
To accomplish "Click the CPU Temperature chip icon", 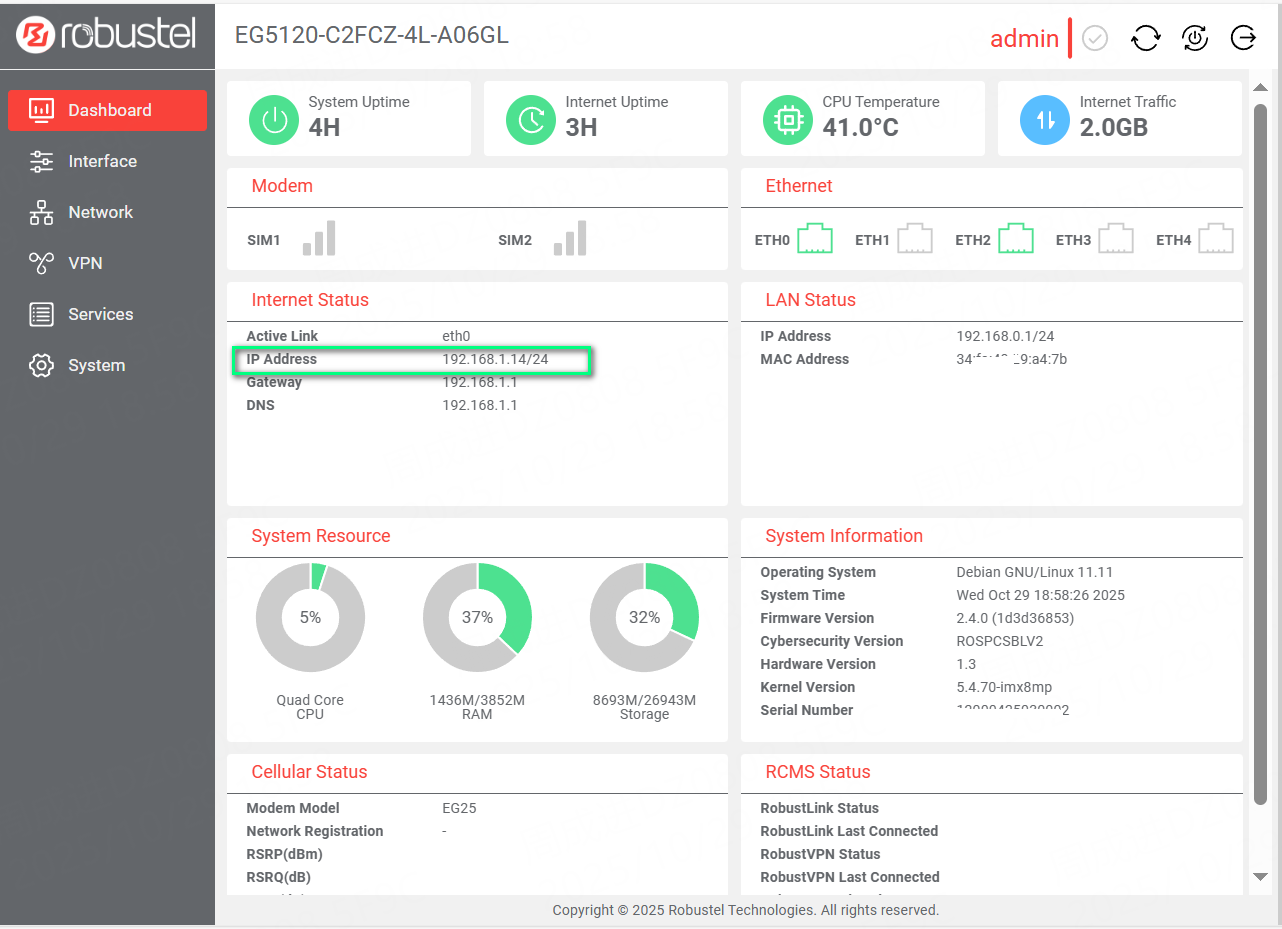I will pyautogui.click(x=788, y=119).
